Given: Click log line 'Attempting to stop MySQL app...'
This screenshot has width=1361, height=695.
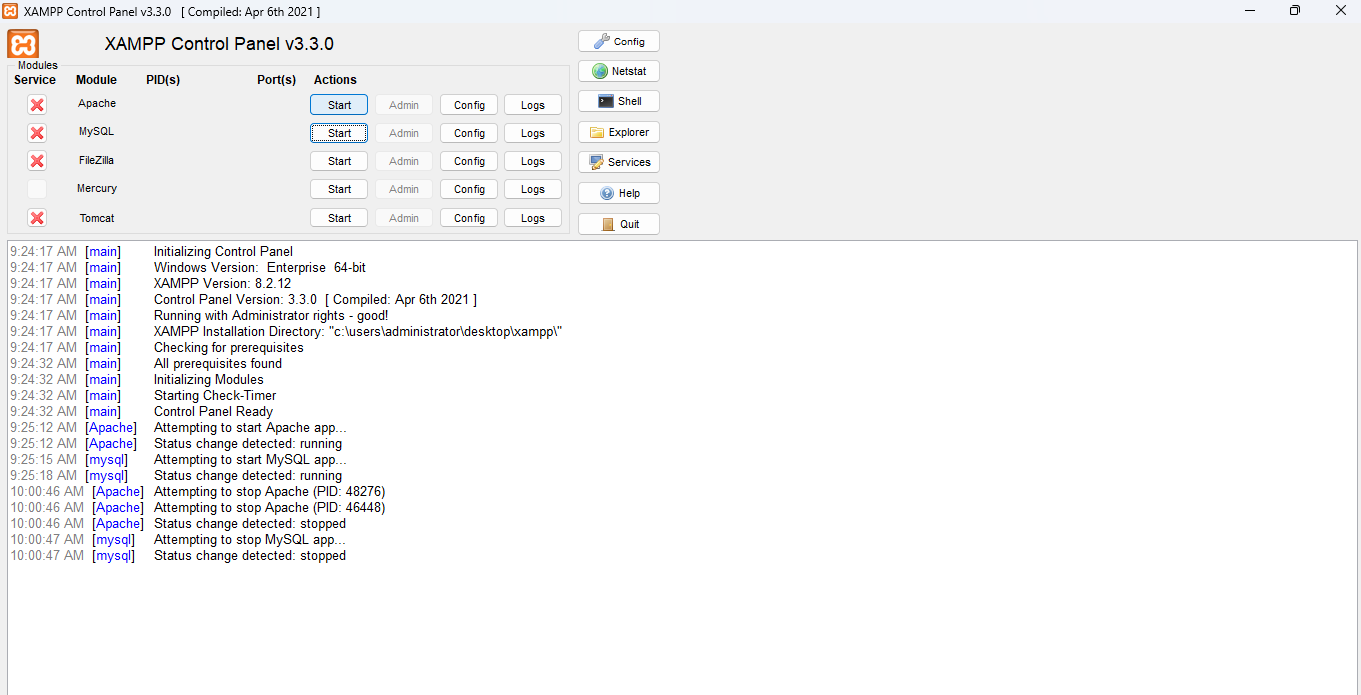Looking at the screenshot, I should click(x=250, y=540).
